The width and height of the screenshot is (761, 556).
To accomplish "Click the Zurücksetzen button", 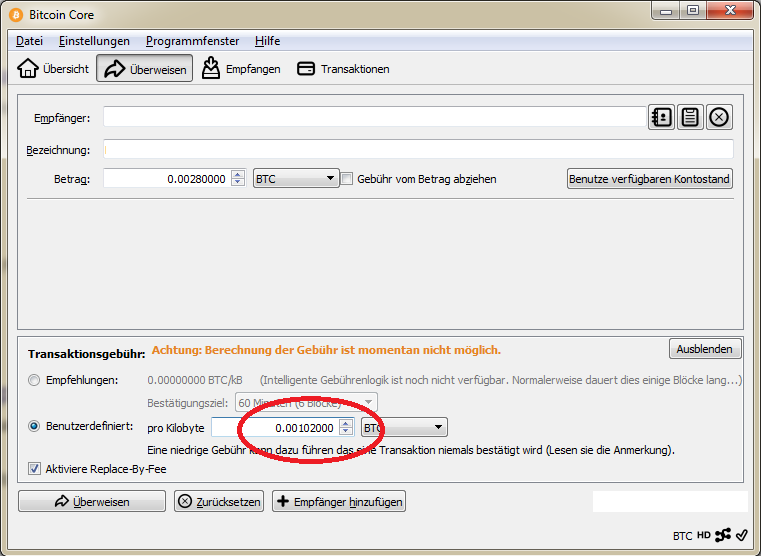I will (219, 502).
